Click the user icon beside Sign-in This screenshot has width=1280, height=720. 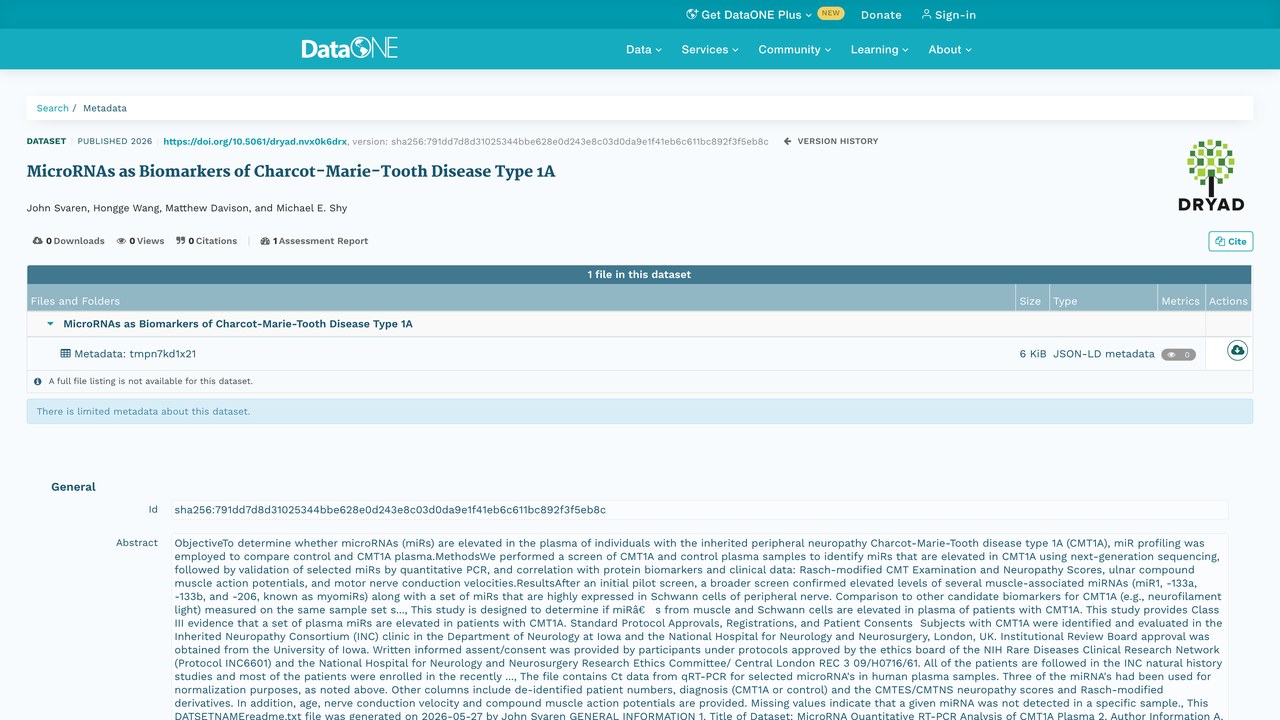click(926, 14)
